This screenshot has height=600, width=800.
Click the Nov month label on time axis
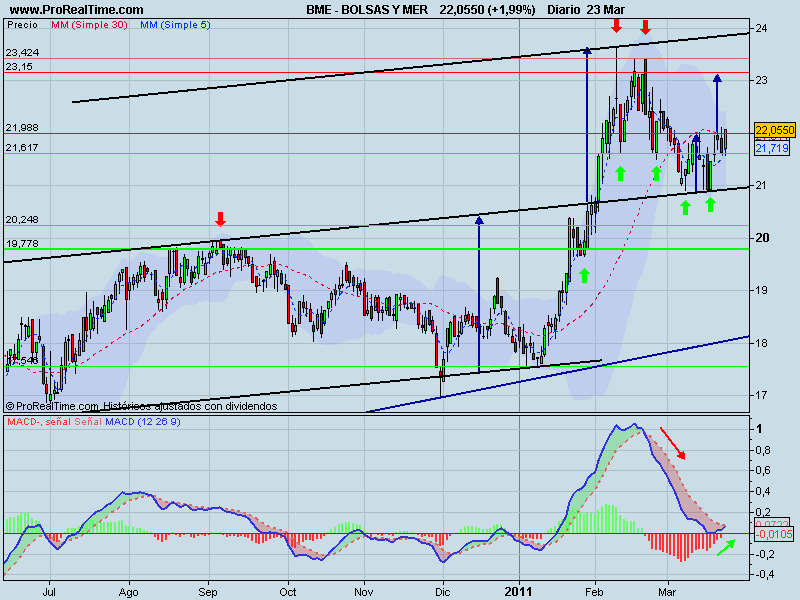(364, 592)
